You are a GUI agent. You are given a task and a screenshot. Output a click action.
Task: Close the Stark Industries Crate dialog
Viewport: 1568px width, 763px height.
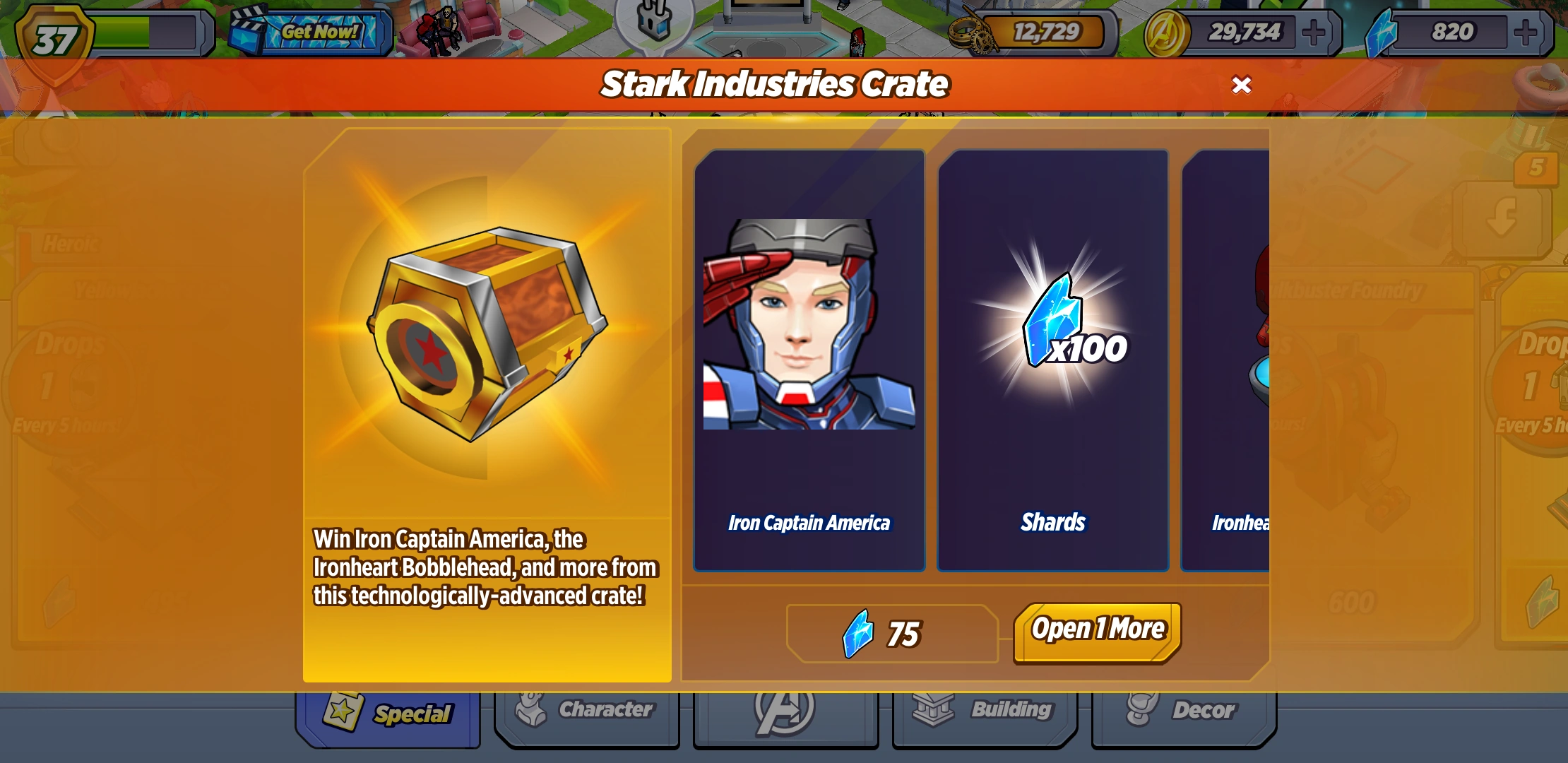(x=1241, y=85)
